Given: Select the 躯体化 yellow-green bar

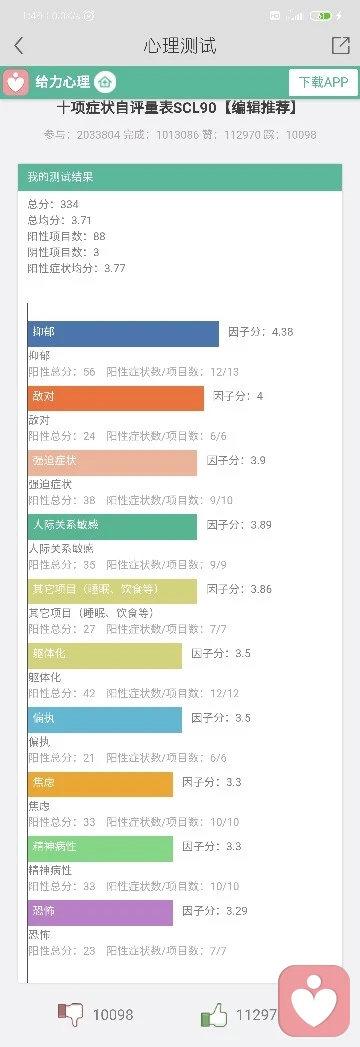Looking at the screenshot, I should click(105, 655).
